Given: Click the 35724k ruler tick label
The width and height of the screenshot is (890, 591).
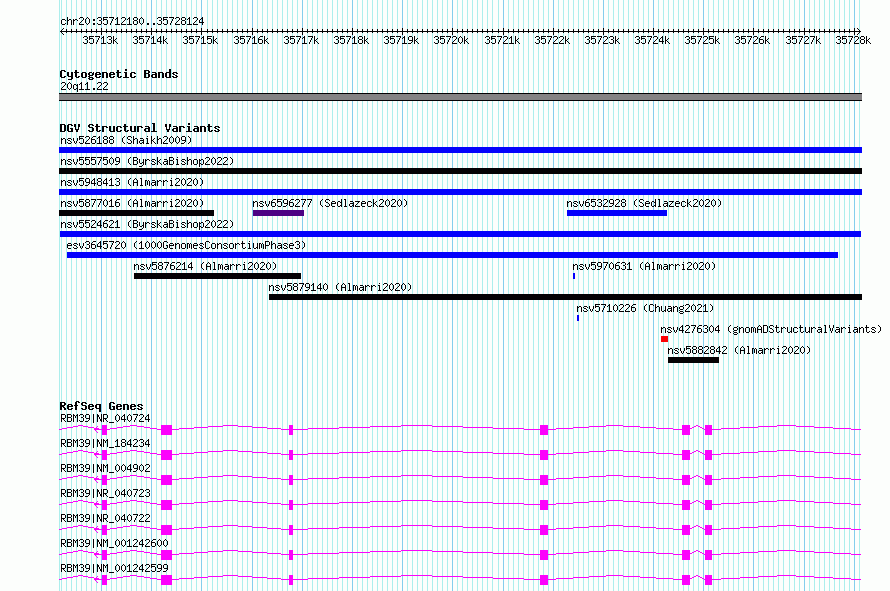Looking at the screenshot, I should [652, 40].
